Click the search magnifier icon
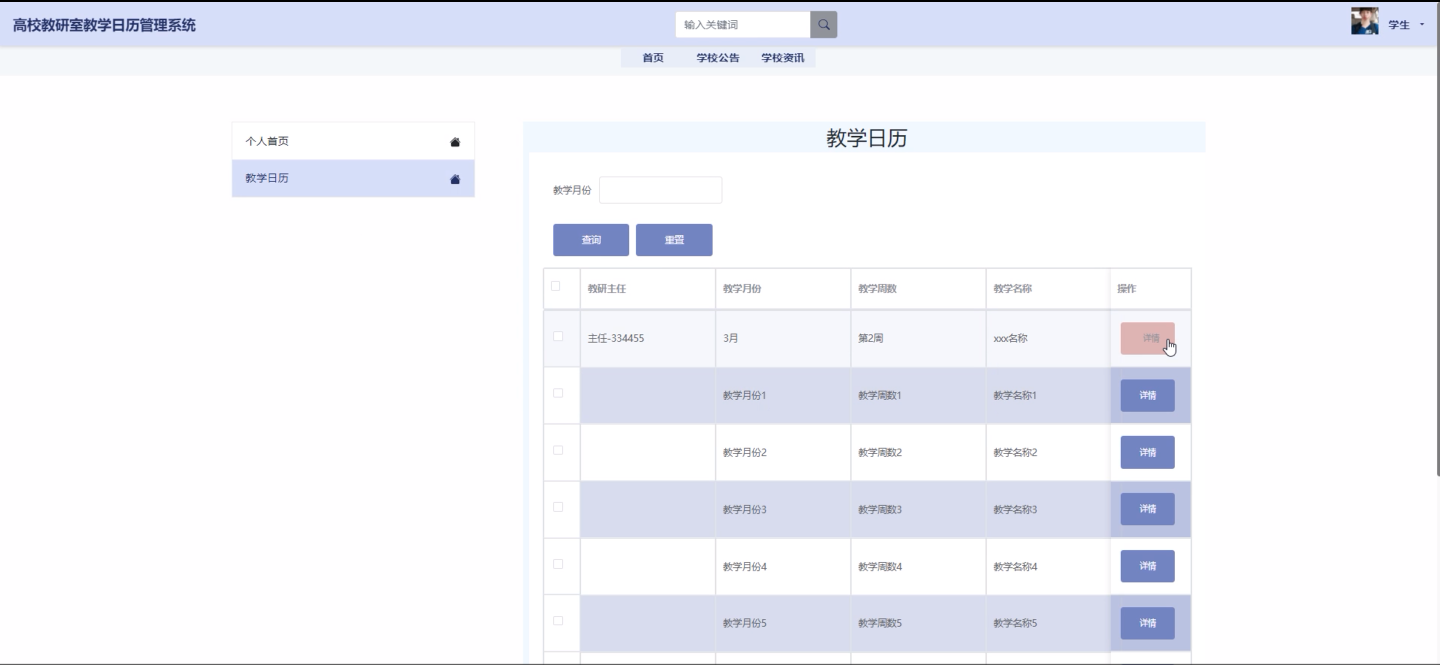The width and height of the screenshot is (1440, 665). (x=822, y=23)
